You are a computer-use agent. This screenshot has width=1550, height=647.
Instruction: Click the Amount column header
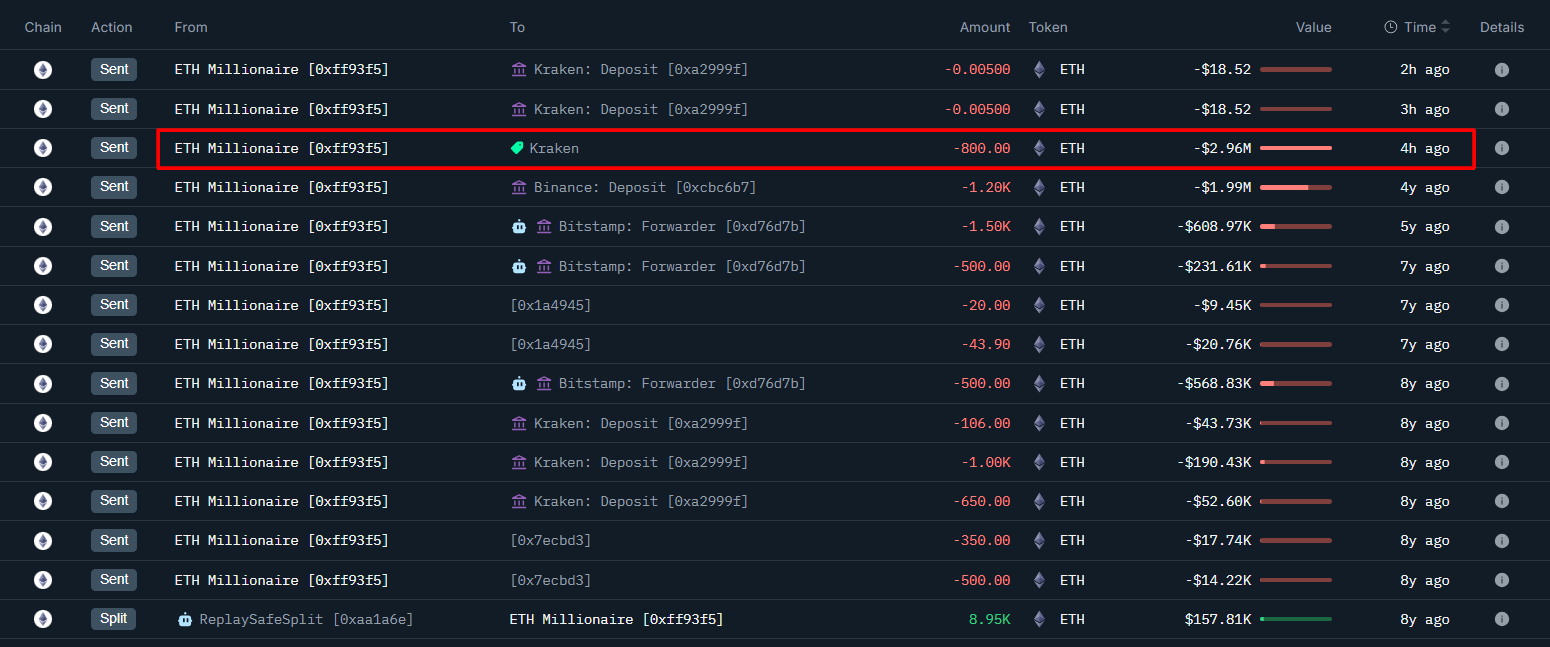pos(984,27)
